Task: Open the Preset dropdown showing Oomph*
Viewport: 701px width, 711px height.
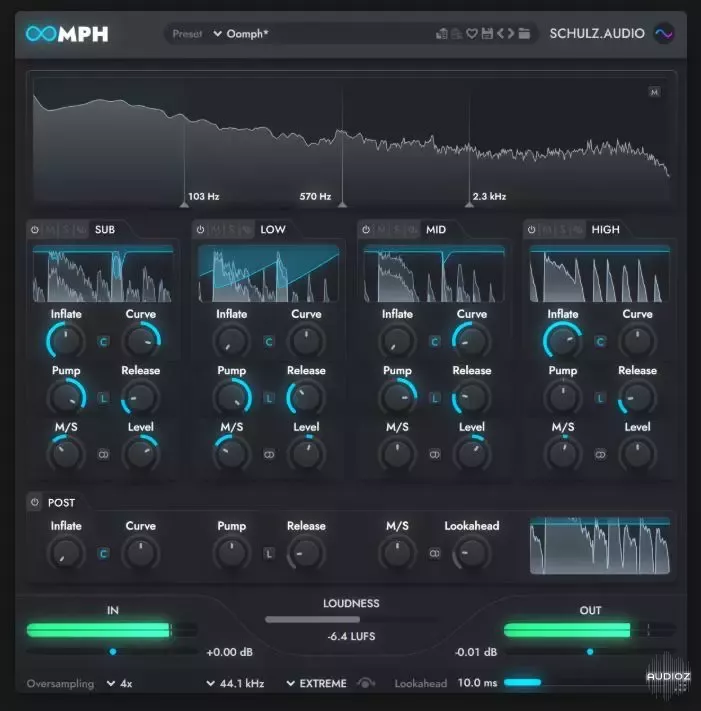Action: 240,34
